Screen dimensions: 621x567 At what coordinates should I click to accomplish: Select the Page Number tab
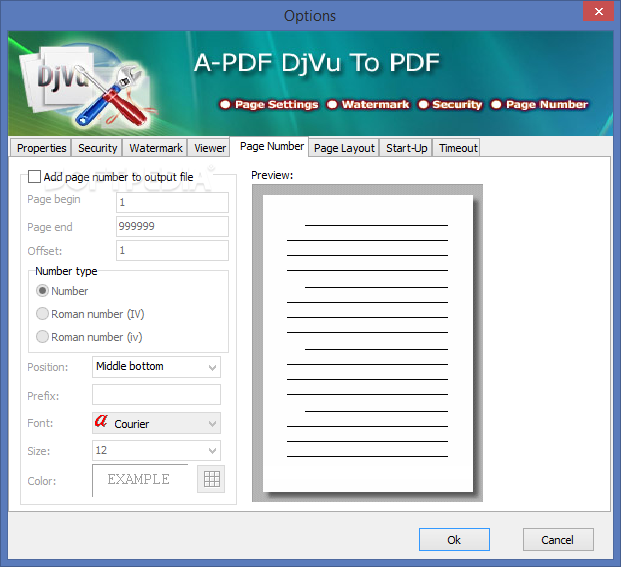coord(271,147)
